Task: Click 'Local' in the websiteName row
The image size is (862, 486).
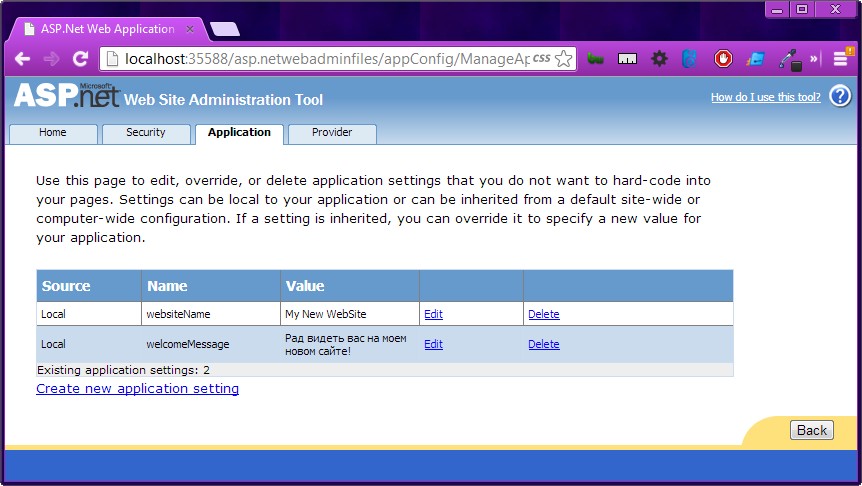Action: point(53,314)
